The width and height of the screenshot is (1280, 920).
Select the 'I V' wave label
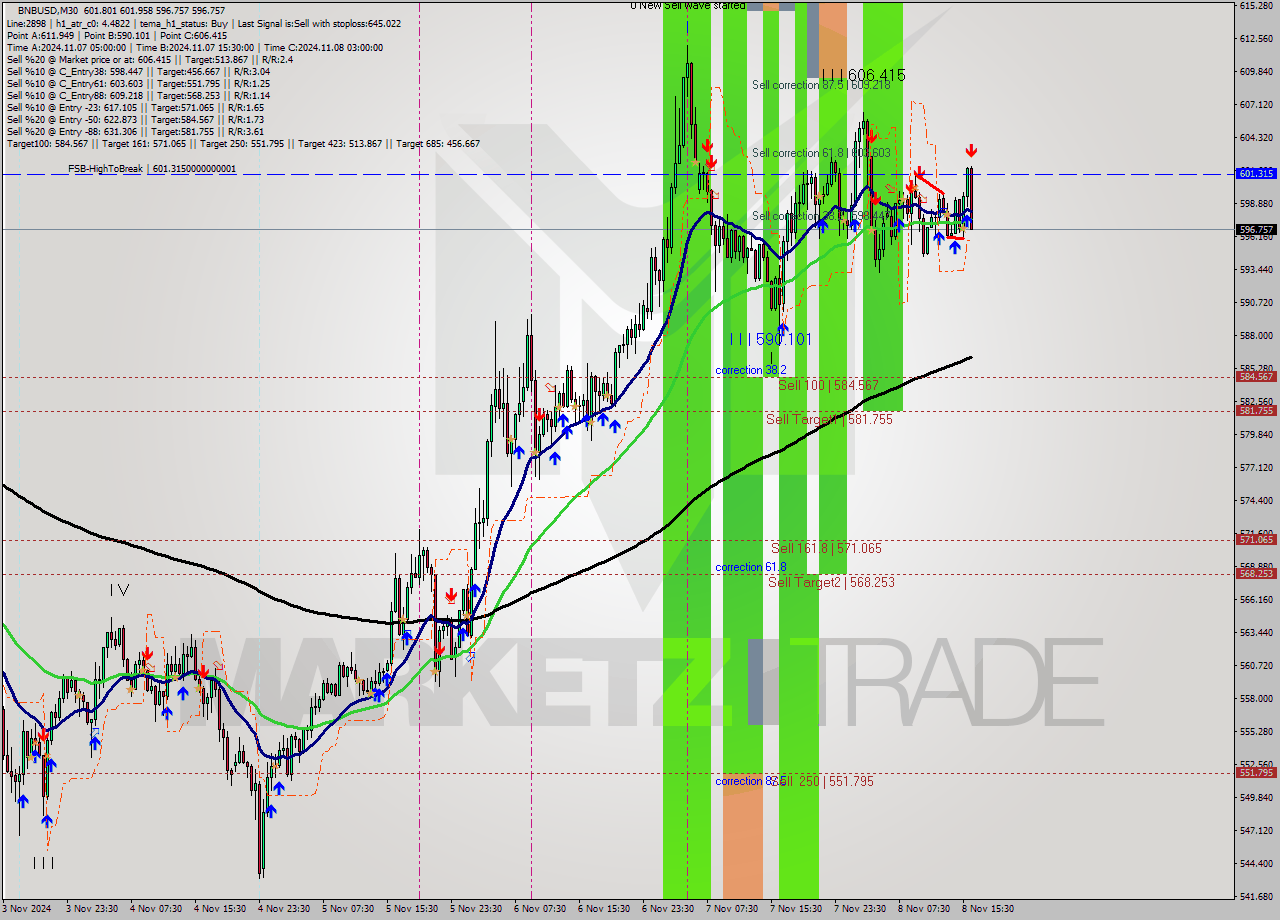pyautogui.click(x=119, y=591)
